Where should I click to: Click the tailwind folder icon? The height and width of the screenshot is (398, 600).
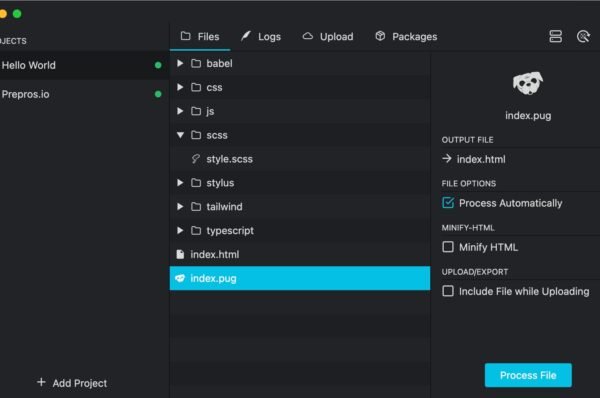[196, 207]
